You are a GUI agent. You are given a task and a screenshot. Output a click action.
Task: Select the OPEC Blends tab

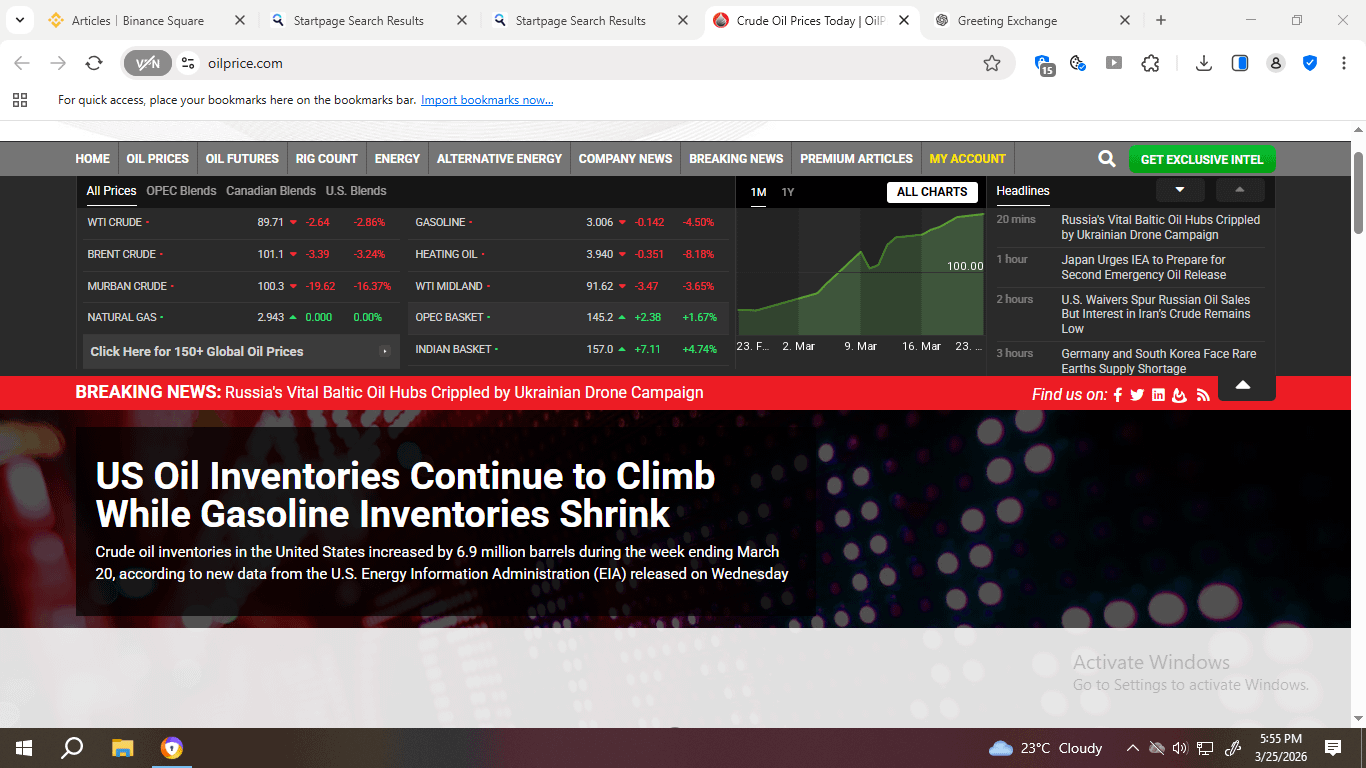pos(181,191)
